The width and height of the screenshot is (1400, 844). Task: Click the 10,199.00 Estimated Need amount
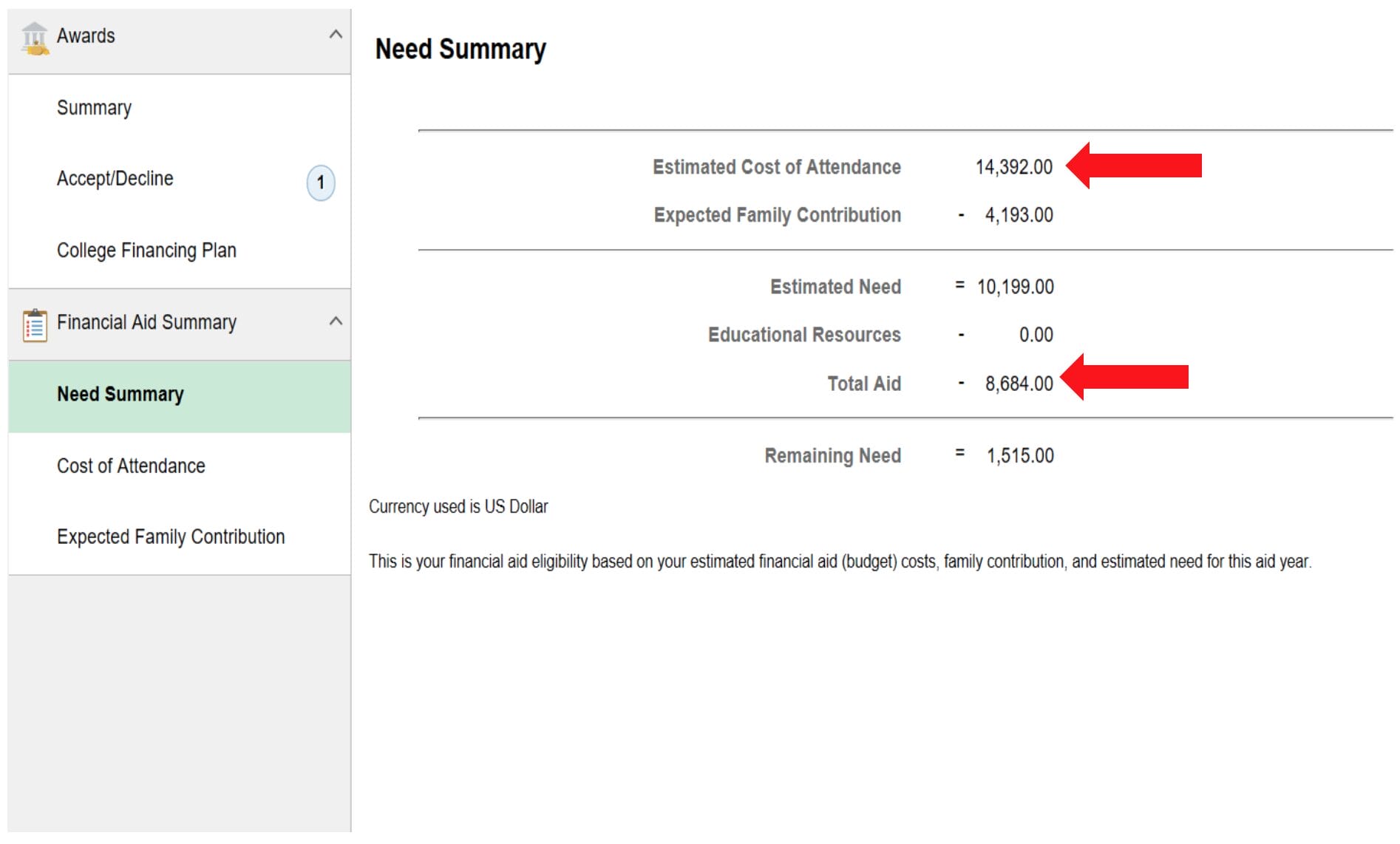[x=1015, y=287]
